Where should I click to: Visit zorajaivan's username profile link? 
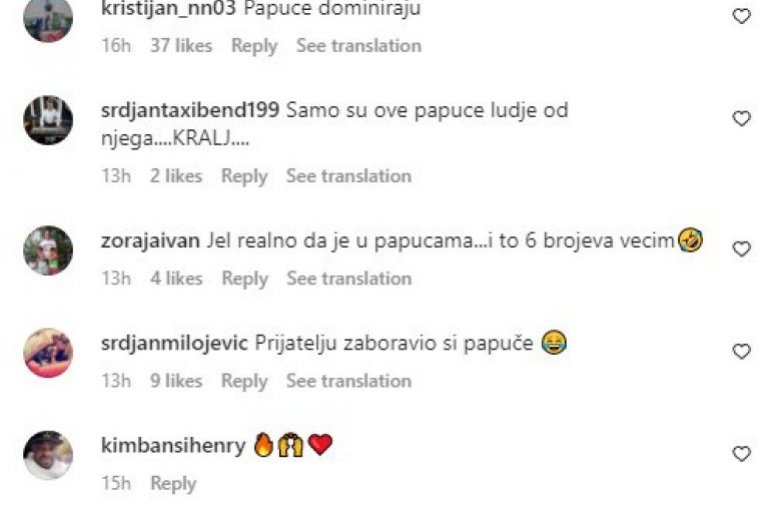[150, 241]
